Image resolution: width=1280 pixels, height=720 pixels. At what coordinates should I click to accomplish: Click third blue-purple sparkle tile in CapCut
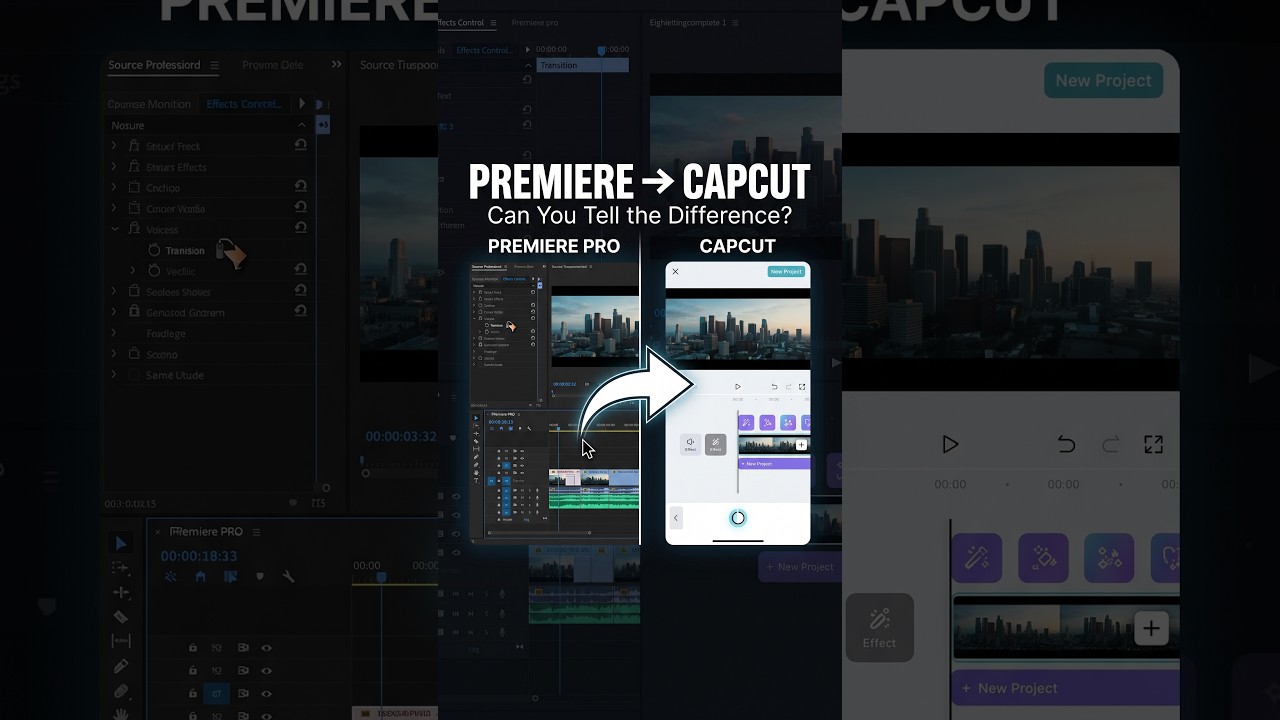tap(1109, 557)
